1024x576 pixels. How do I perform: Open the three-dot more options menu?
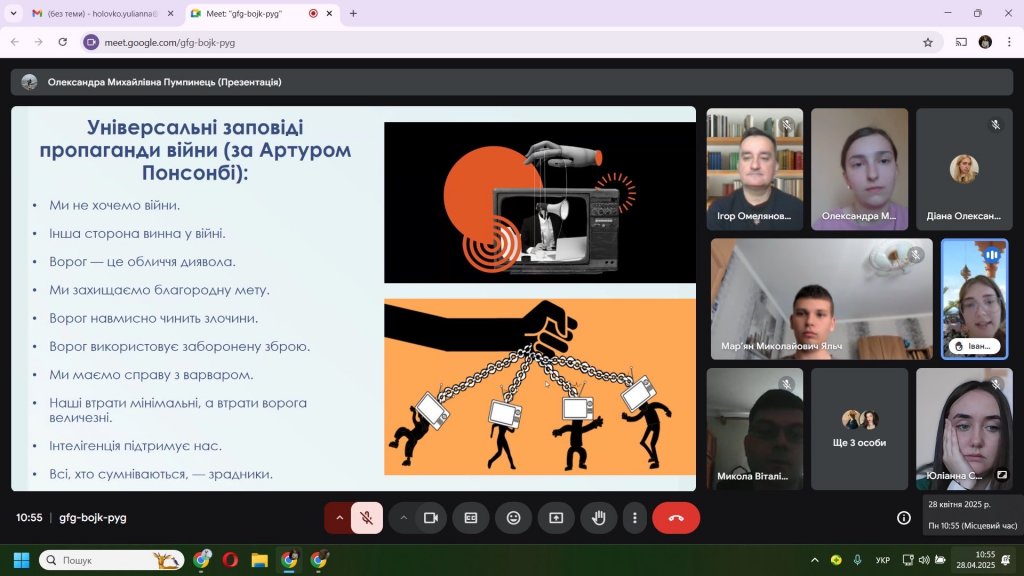[635, 518]
